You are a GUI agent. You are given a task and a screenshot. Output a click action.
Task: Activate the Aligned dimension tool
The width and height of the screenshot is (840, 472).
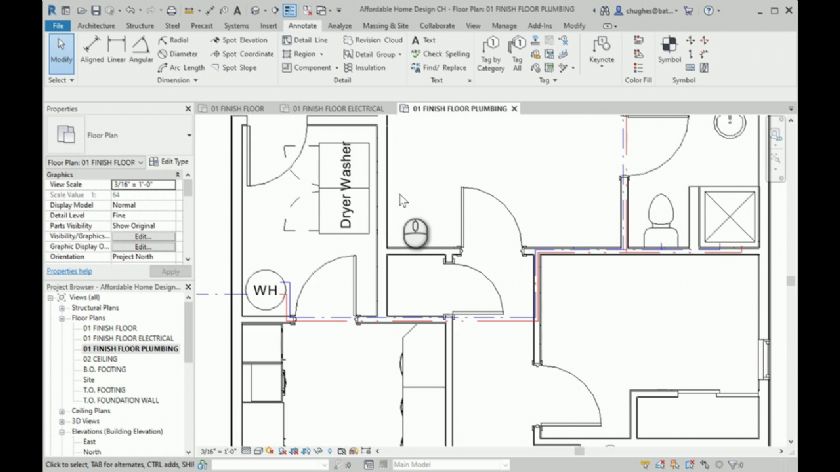pyautogui.click(x=92, y=50)
